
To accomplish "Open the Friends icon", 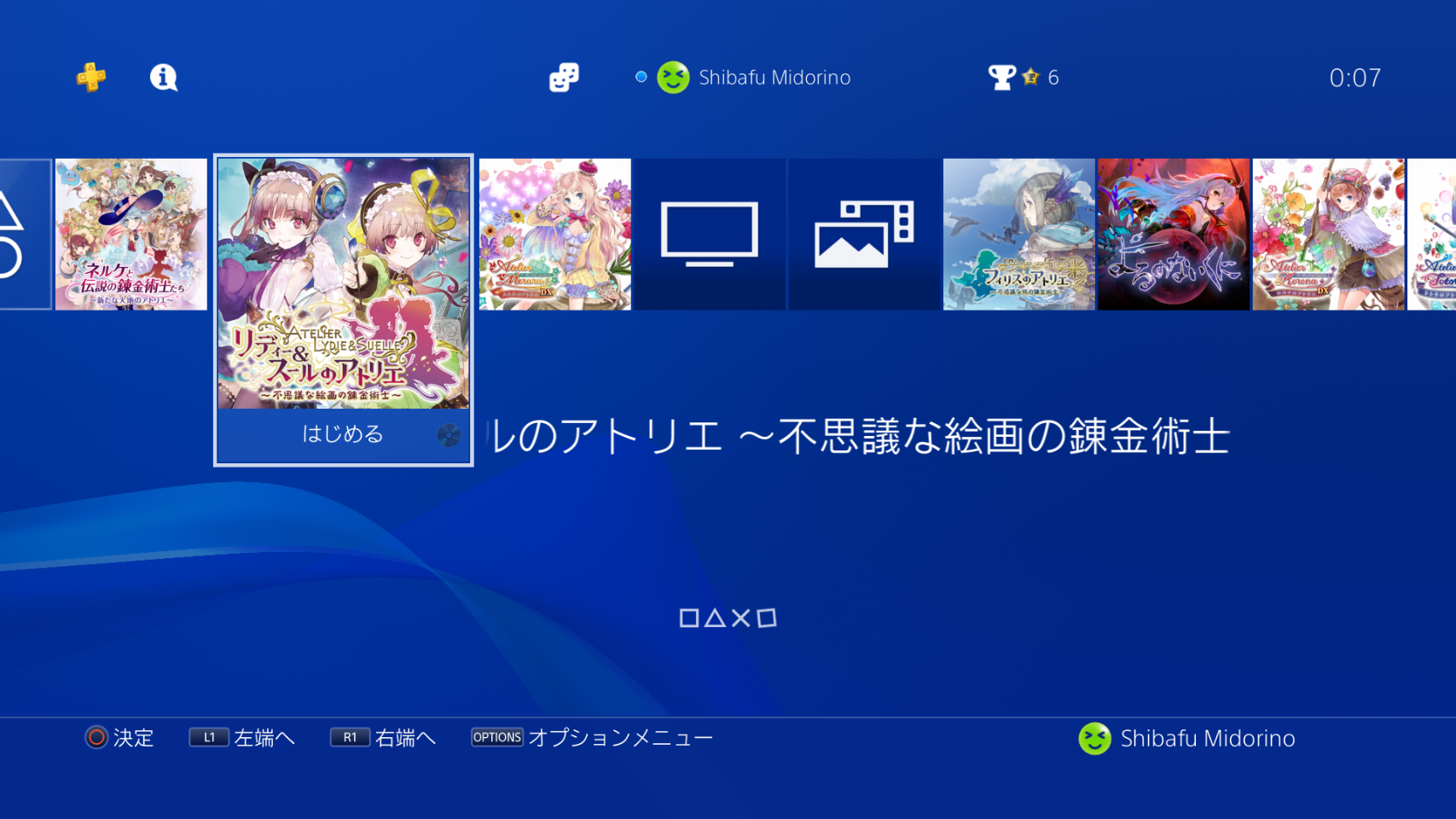I will pos(564,78).
